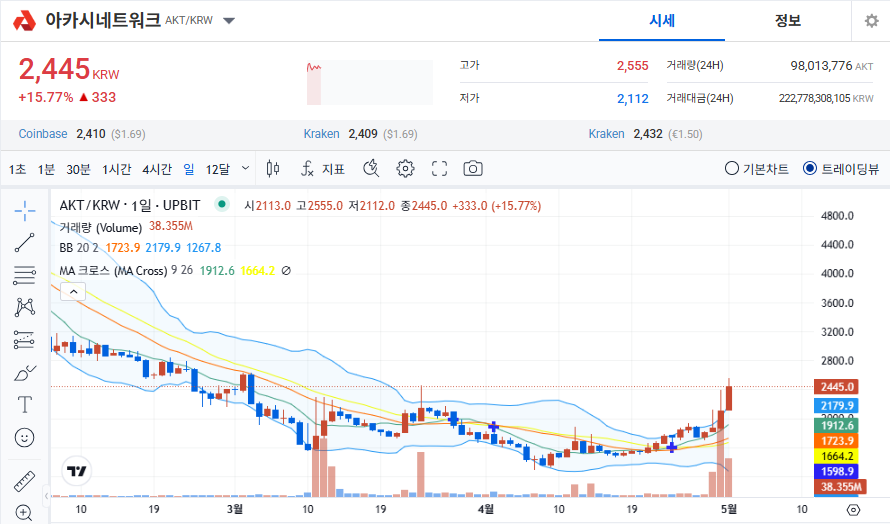Image resolution: width=890 pixels, height=524 pixels.
Task: Select the ruler measure tool
Action: click(x=24, y=481)
